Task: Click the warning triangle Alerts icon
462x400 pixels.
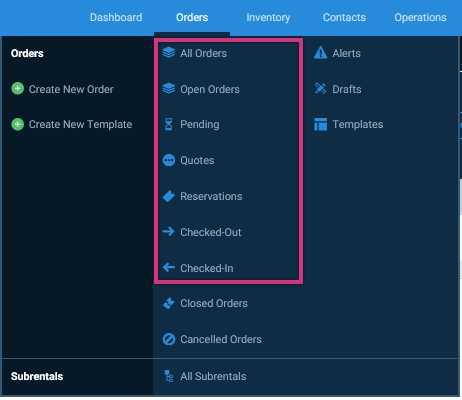Action: (x=321, y=53)
